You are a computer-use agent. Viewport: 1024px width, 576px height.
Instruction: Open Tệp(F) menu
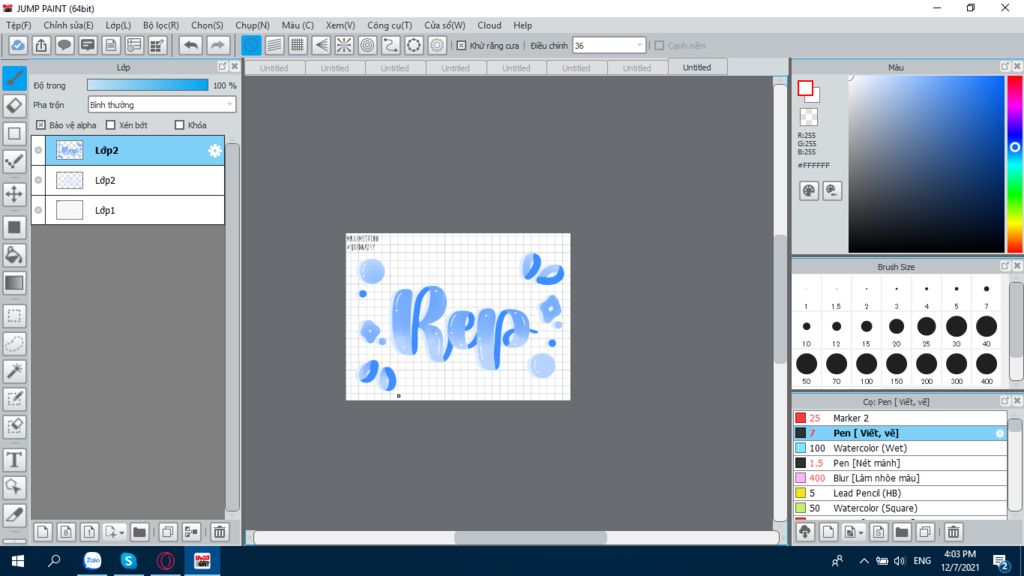[x=18, y=25]
